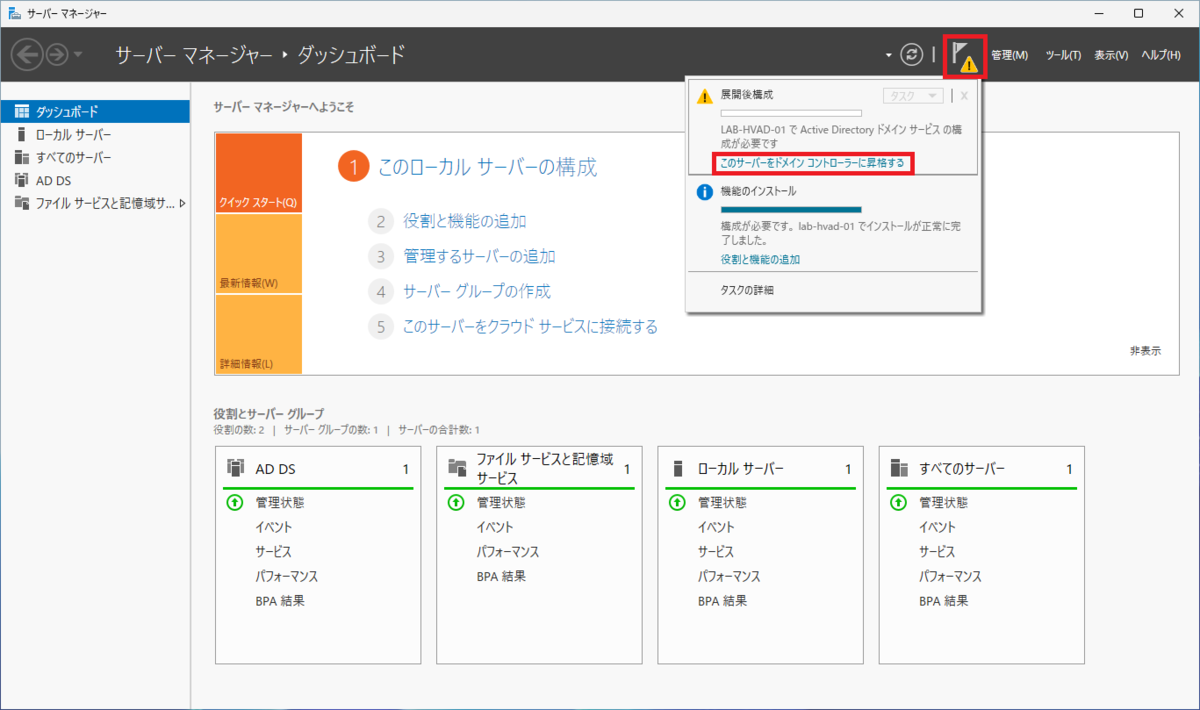
Task: Open イベント in ファイル サービスと記憶域 tile
Action: coord(495,527)
